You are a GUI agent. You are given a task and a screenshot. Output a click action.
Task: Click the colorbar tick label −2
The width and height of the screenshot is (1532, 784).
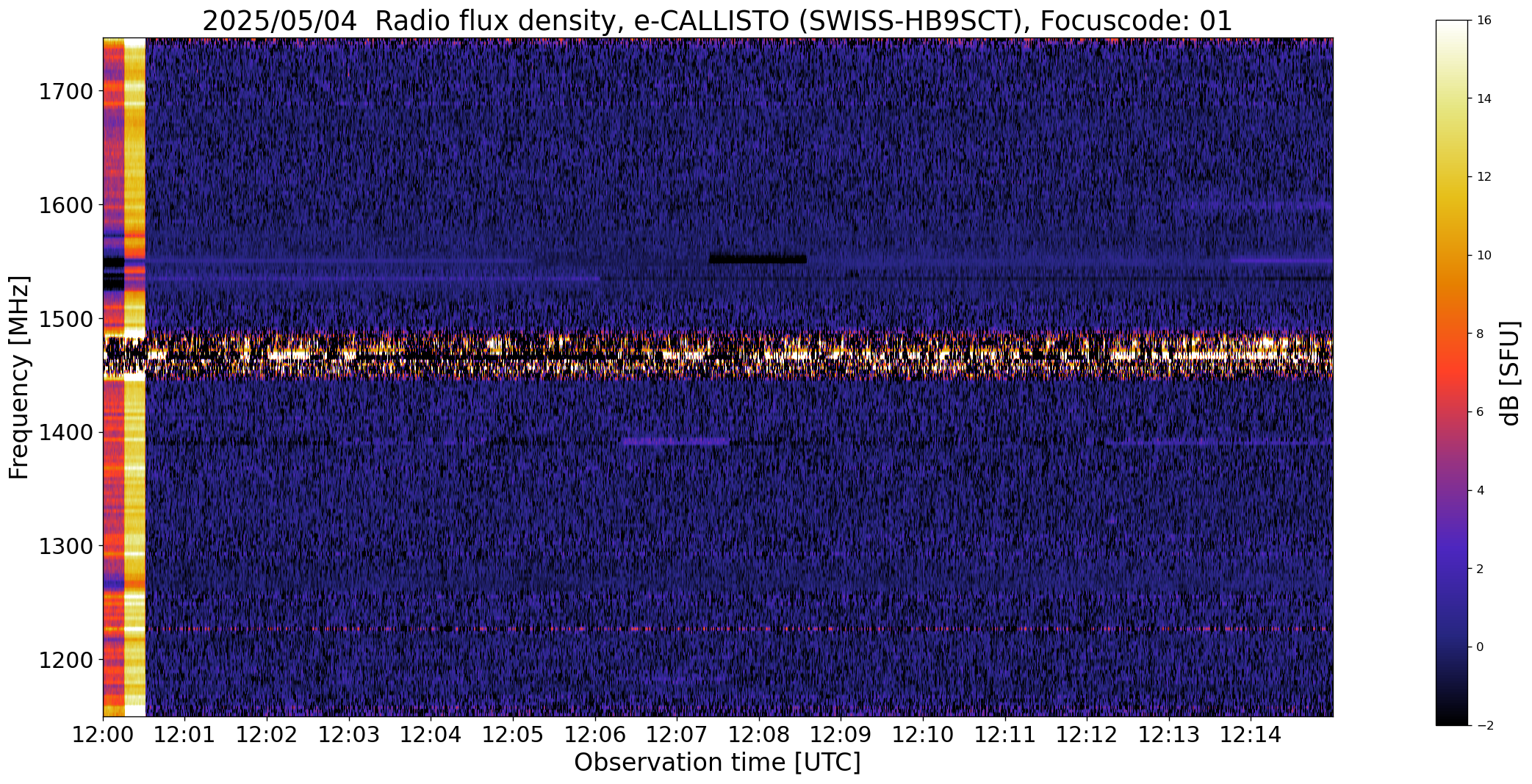pyautogui.click(x=1484, y=726)
